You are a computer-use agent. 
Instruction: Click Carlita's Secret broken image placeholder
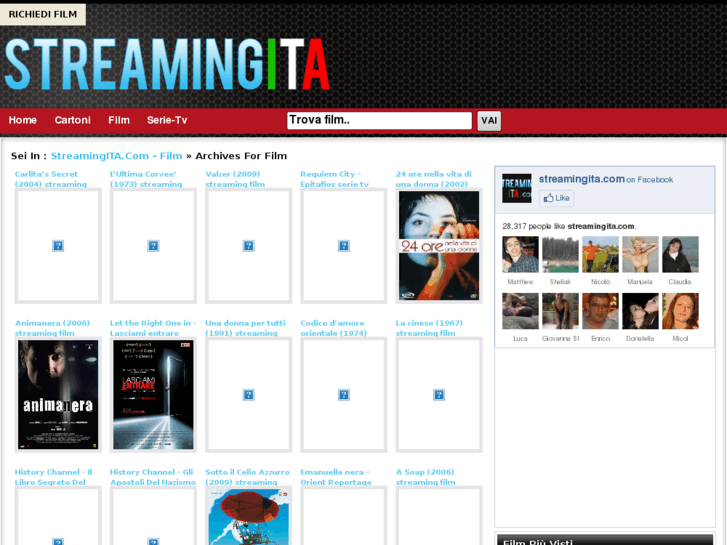58,246
